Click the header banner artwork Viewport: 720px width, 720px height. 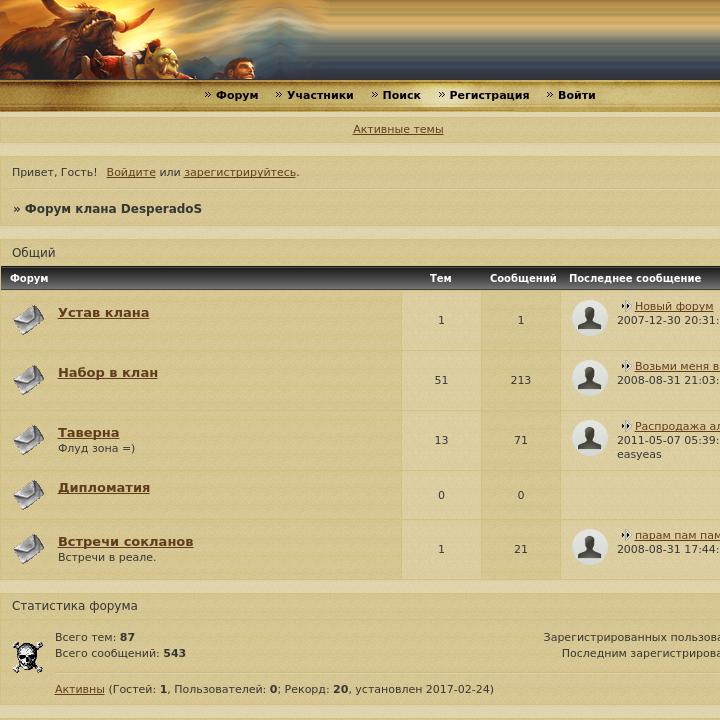pos(360,40)
